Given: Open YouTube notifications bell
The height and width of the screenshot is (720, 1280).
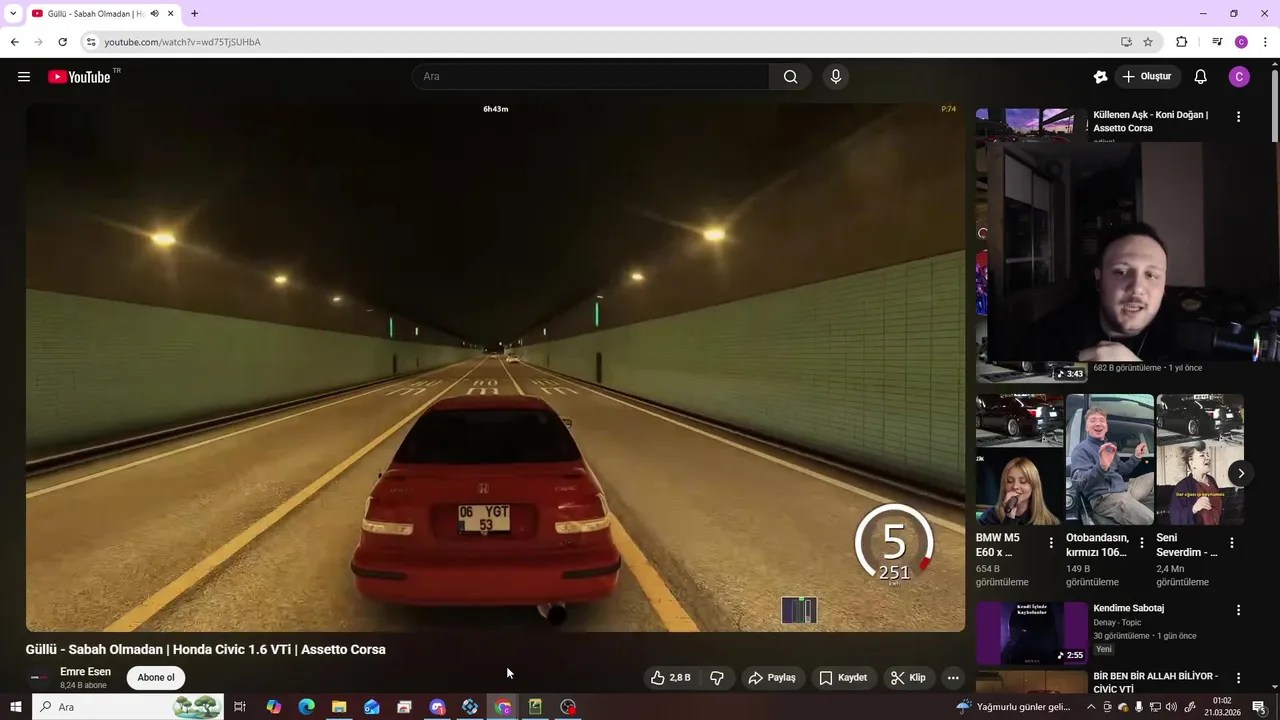Looking at the screenshot, I should 1201,77.
